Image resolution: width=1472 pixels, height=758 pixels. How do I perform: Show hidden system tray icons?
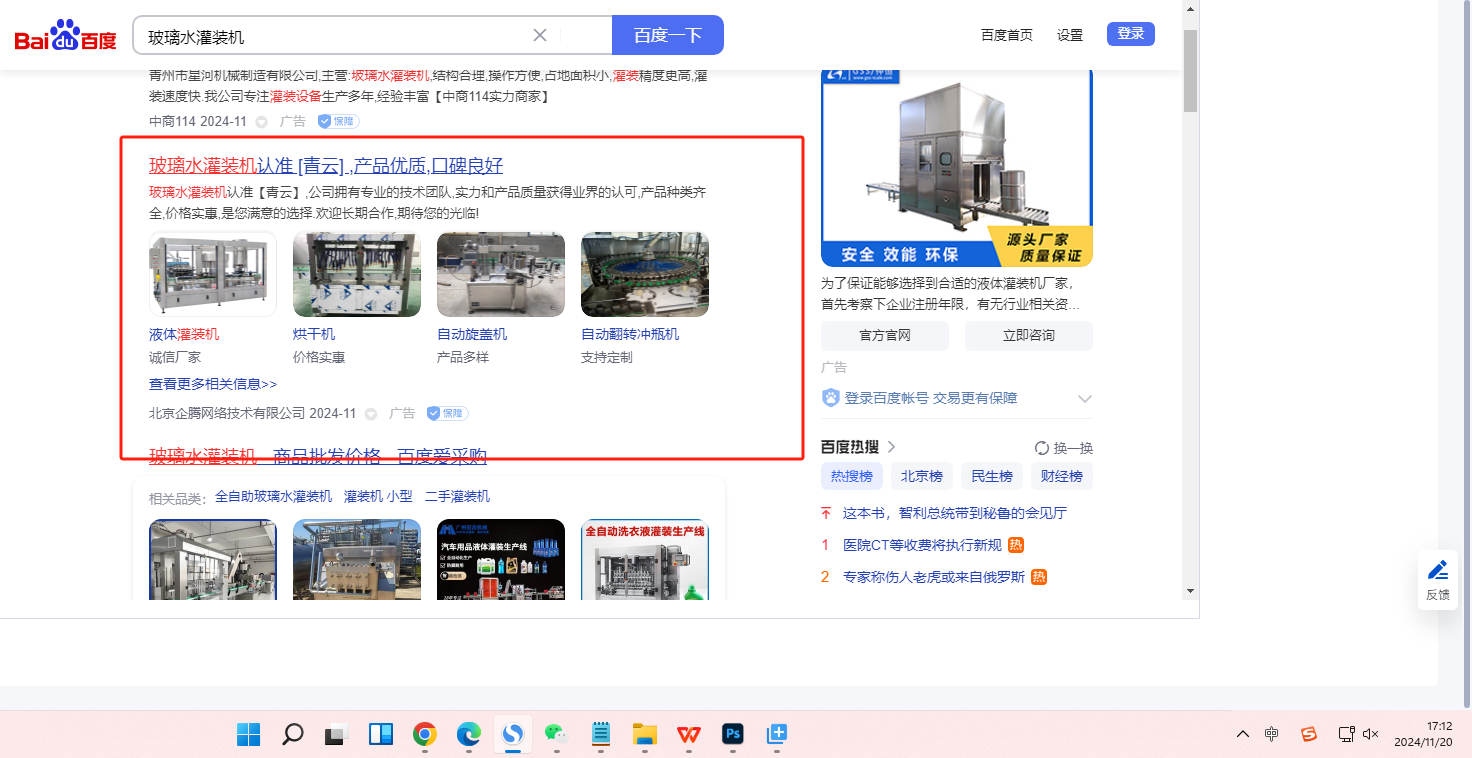tap(1242, 734)
